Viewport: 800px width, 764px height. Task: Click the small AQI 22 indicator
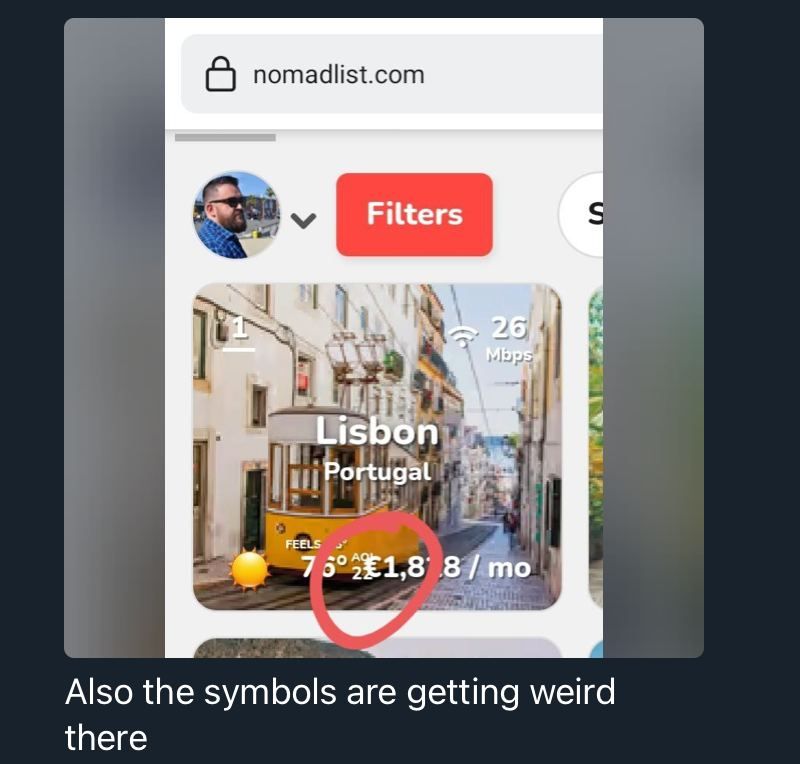point(362,566)
